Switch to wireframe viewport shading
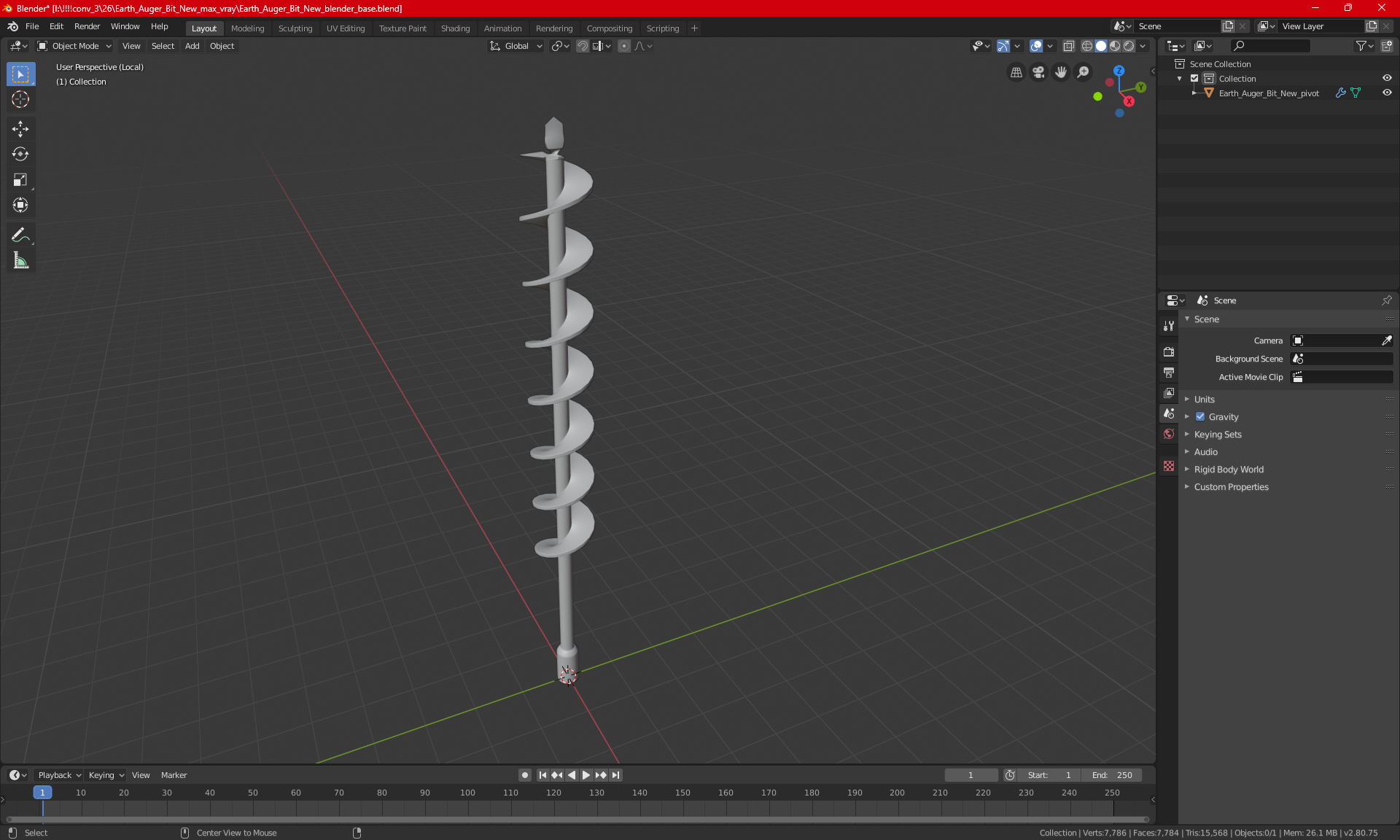Image resolution: width=1400 pixels, height=840 pixels. click(x=1087, y=46)
